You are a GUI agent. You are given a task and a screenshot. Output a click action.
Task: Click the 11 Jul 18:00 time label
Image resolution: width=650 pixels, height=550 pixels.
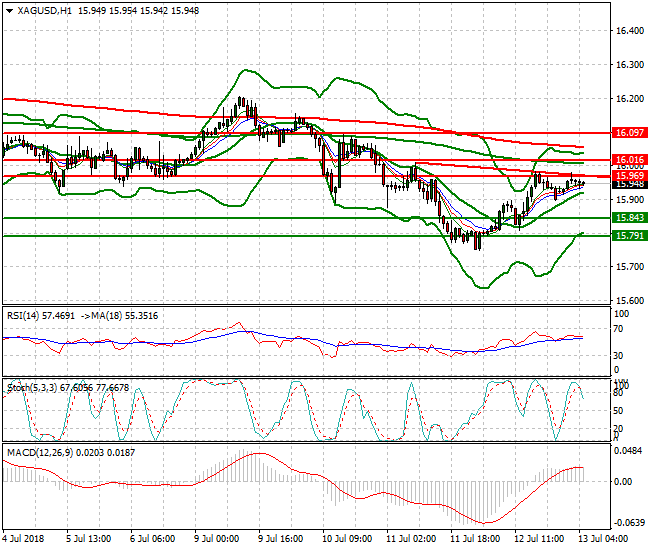point(475,539)
